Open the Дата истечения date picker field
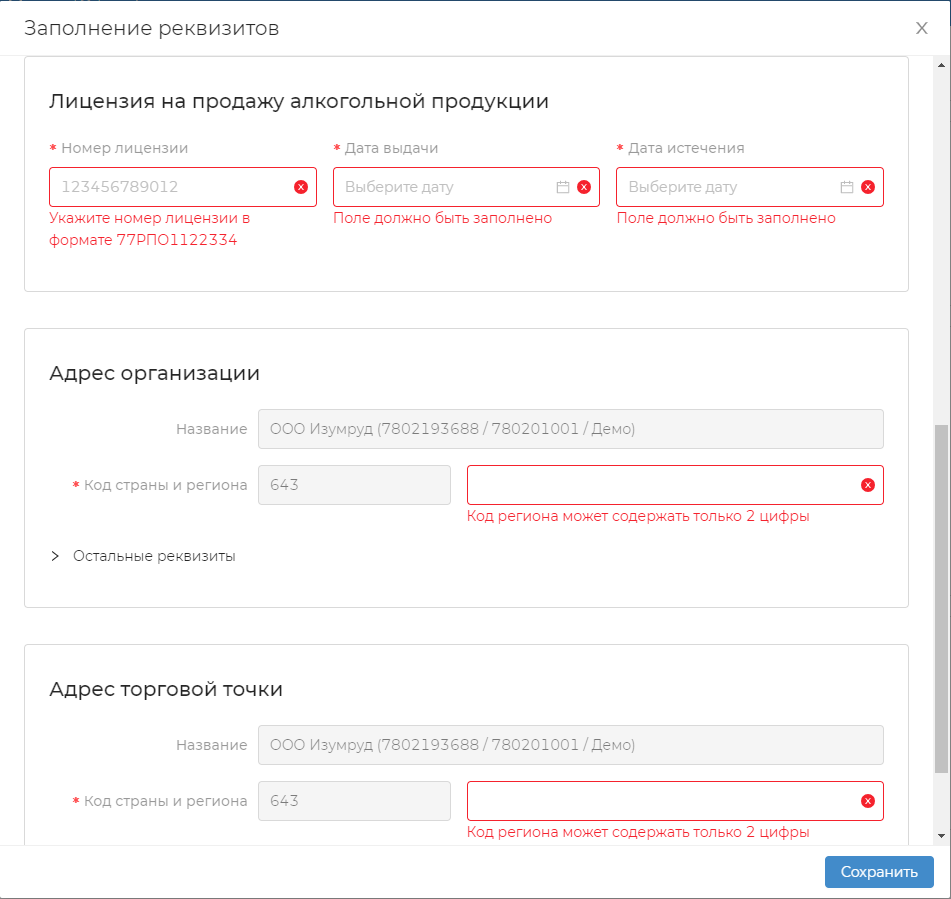This screenshot has height=899, width=951. pyautogui.click(x=730, y=187)
